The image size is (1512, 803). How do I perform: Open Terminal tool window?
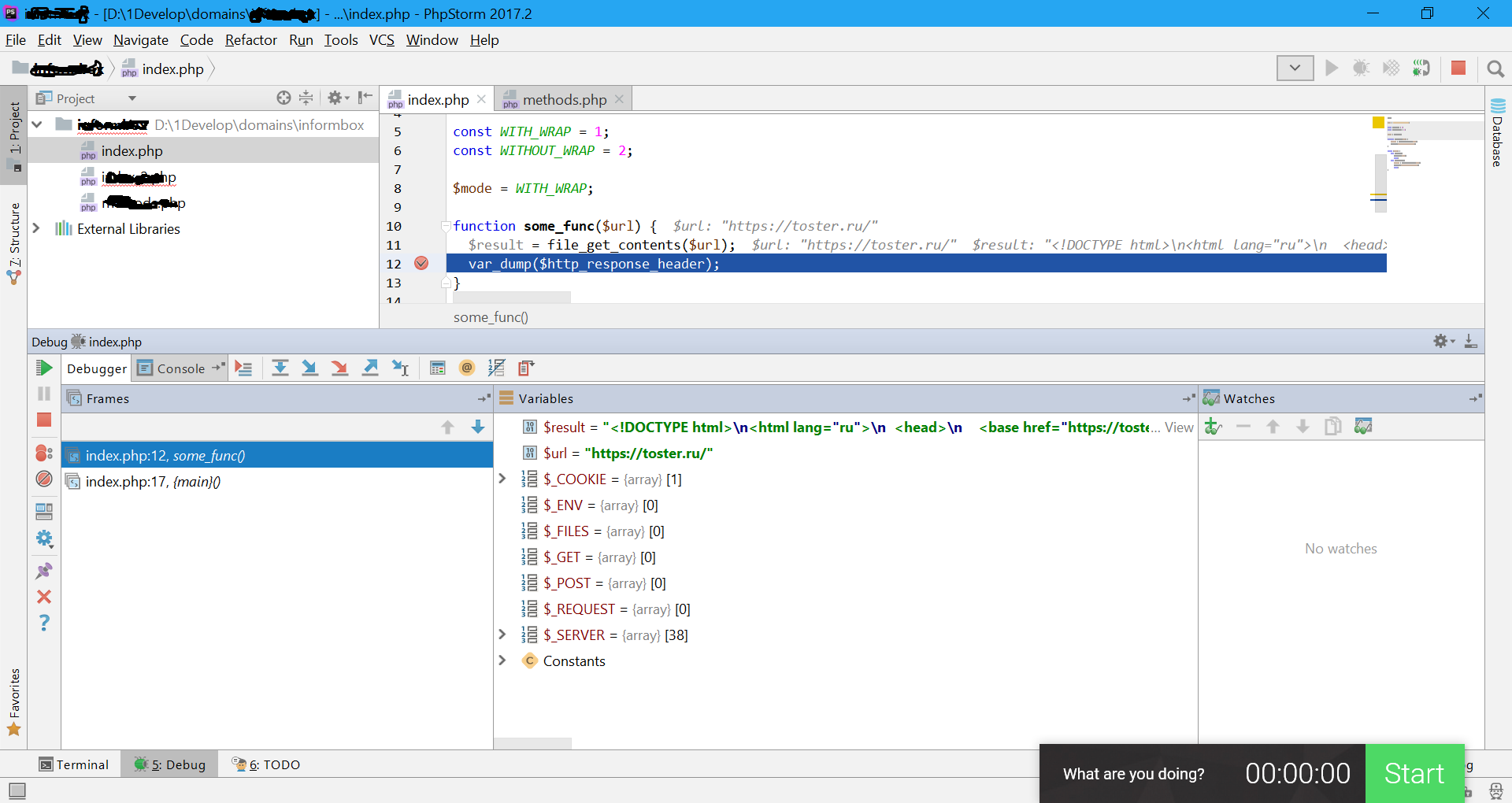coord(74,764)
